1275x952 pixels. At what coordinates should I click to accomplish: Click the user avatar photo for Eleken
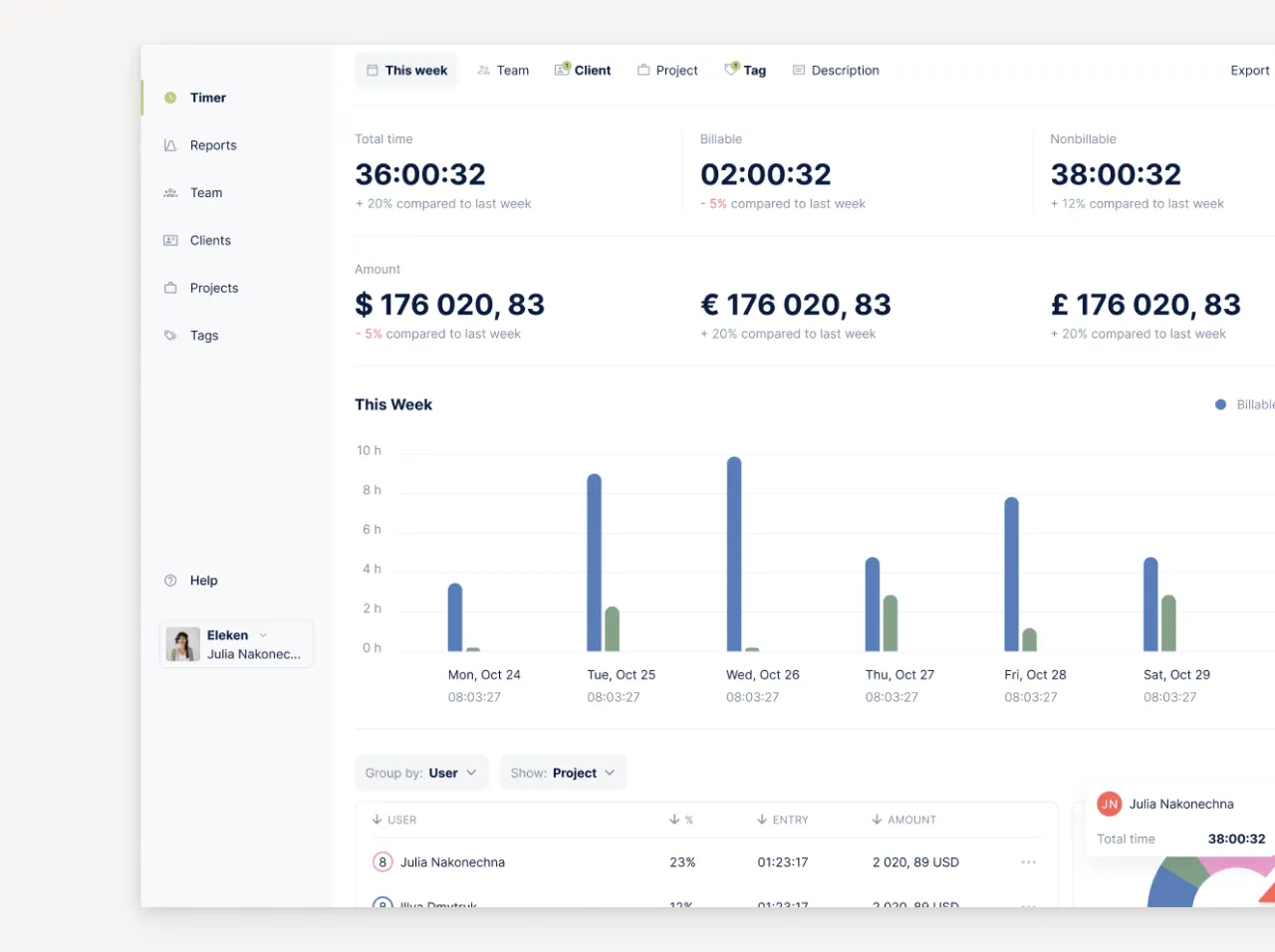pyautogui.click(x=182, y=644)
